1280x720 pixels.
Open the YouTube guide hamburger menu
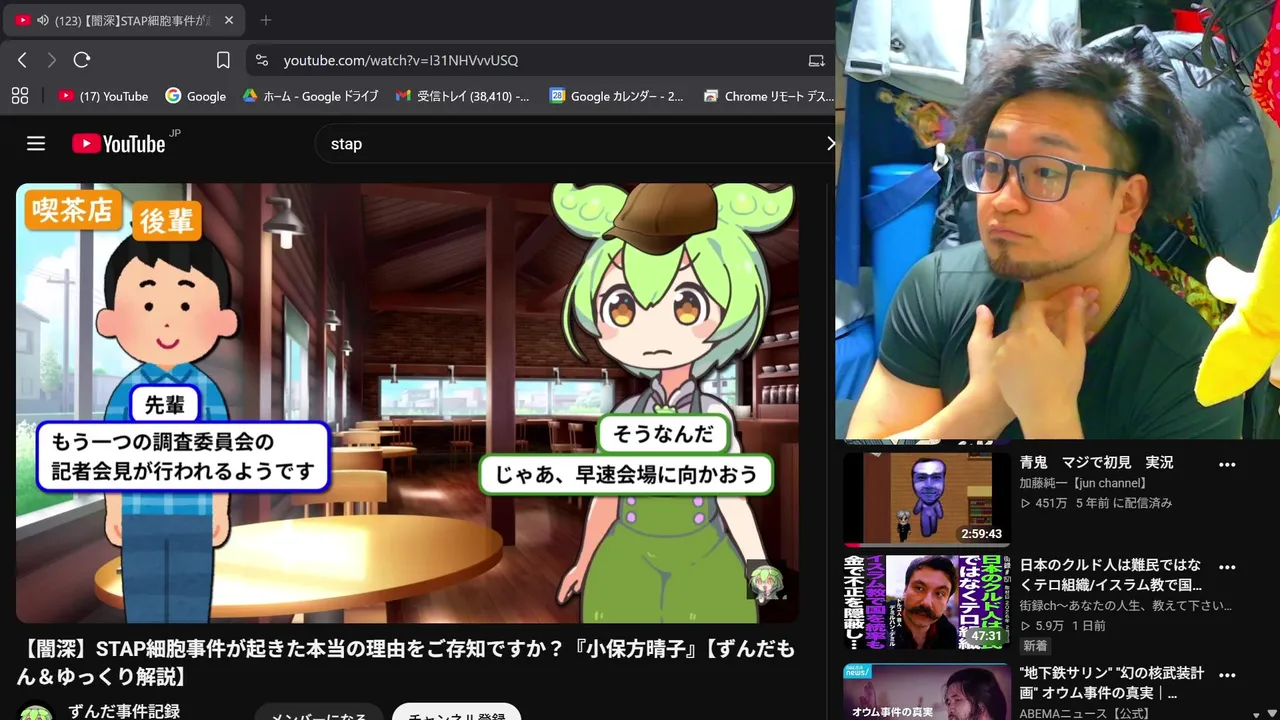point(36,144)
